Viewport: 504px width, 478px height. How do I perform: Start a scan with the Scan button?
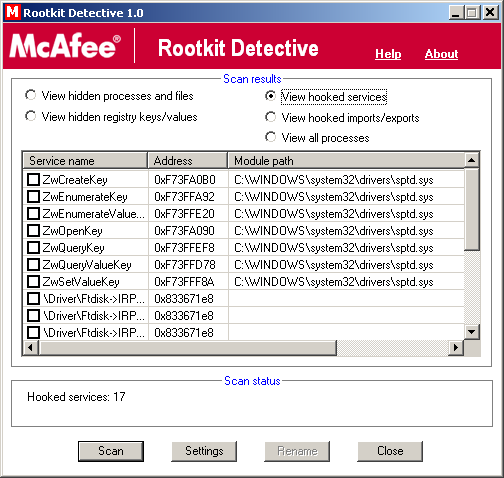111,451
